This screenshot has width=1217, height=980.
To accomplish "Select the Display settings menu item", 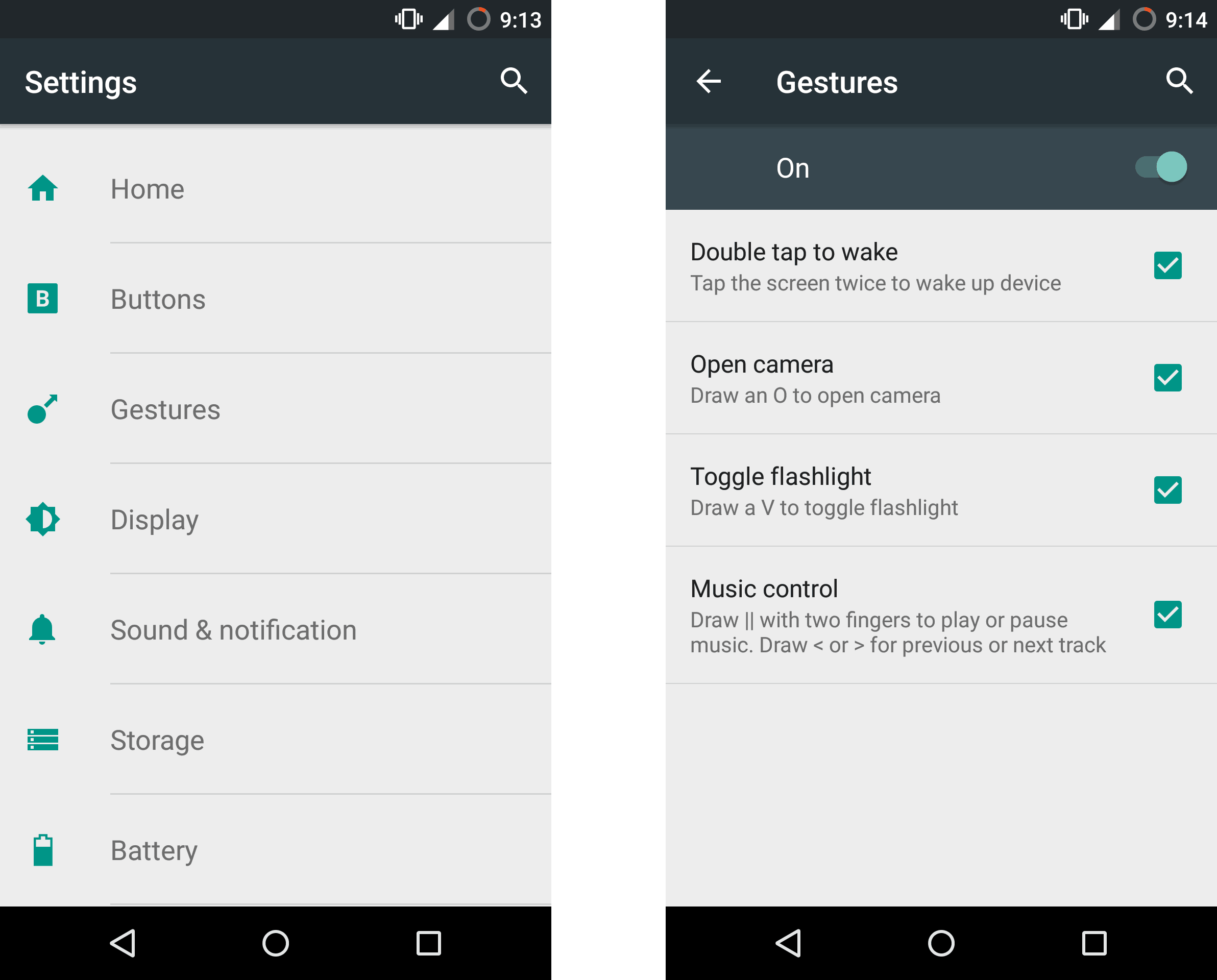I will (x=276, y=518).
